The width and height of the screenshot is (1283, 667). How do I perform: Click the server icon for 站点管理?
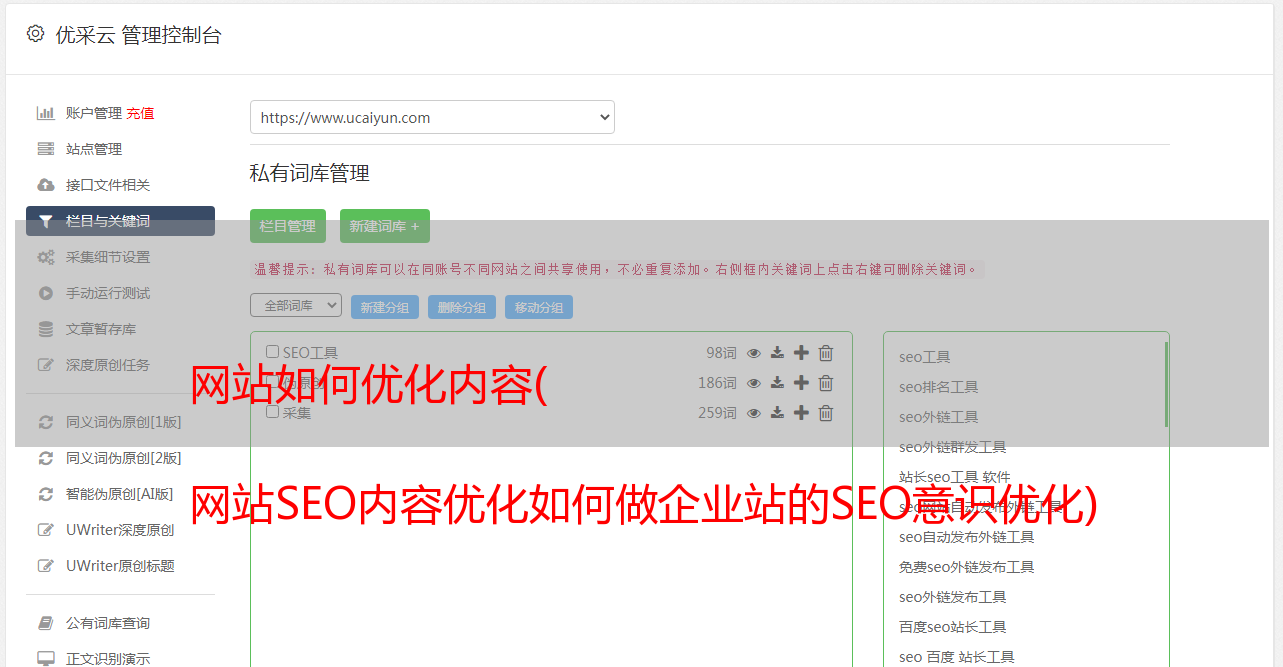pyautogui.click(x=46, y=149)
